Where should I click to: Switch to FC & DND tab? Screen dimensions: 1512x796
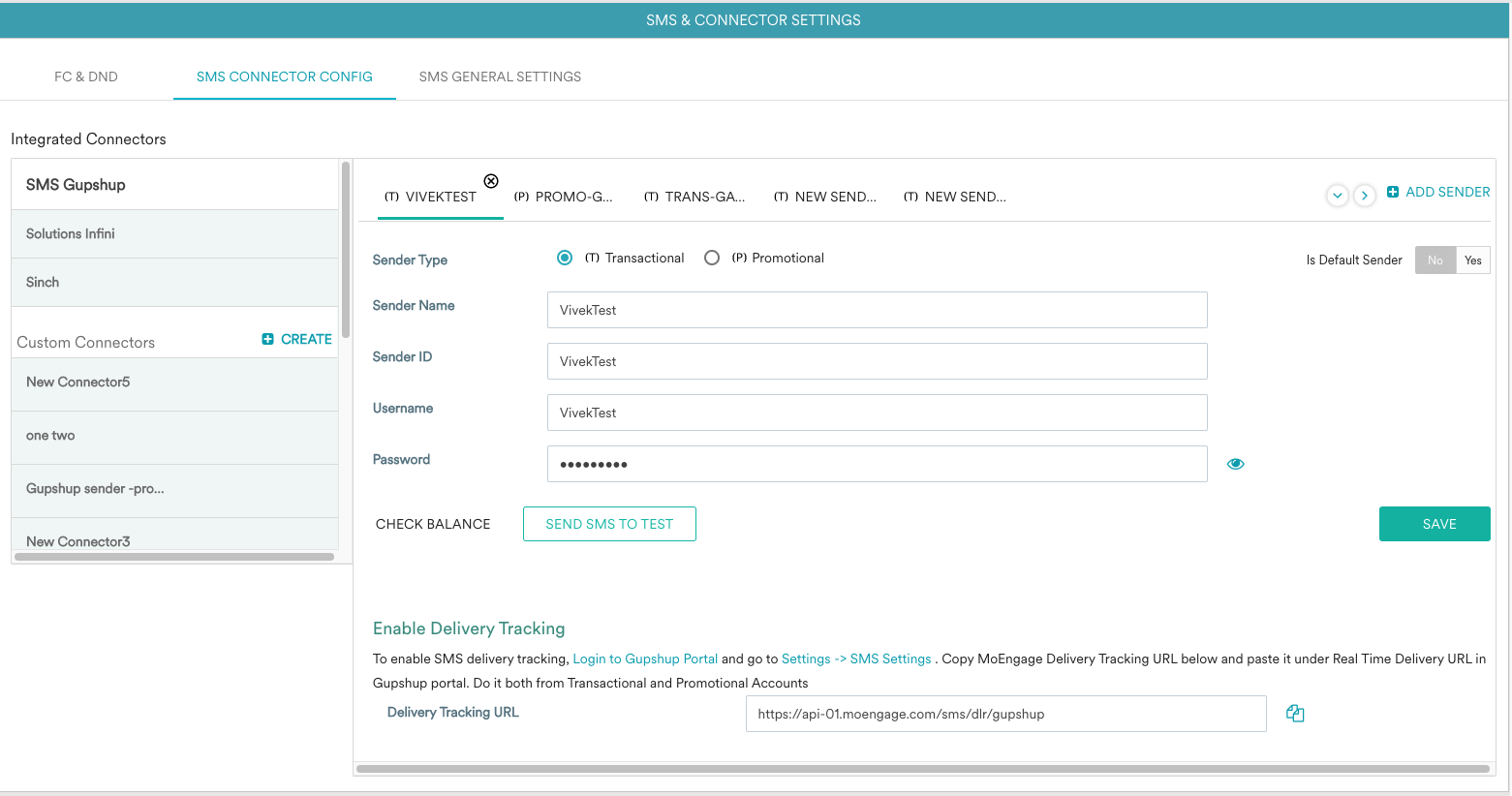pyautogui.click(x=86, y=77)
